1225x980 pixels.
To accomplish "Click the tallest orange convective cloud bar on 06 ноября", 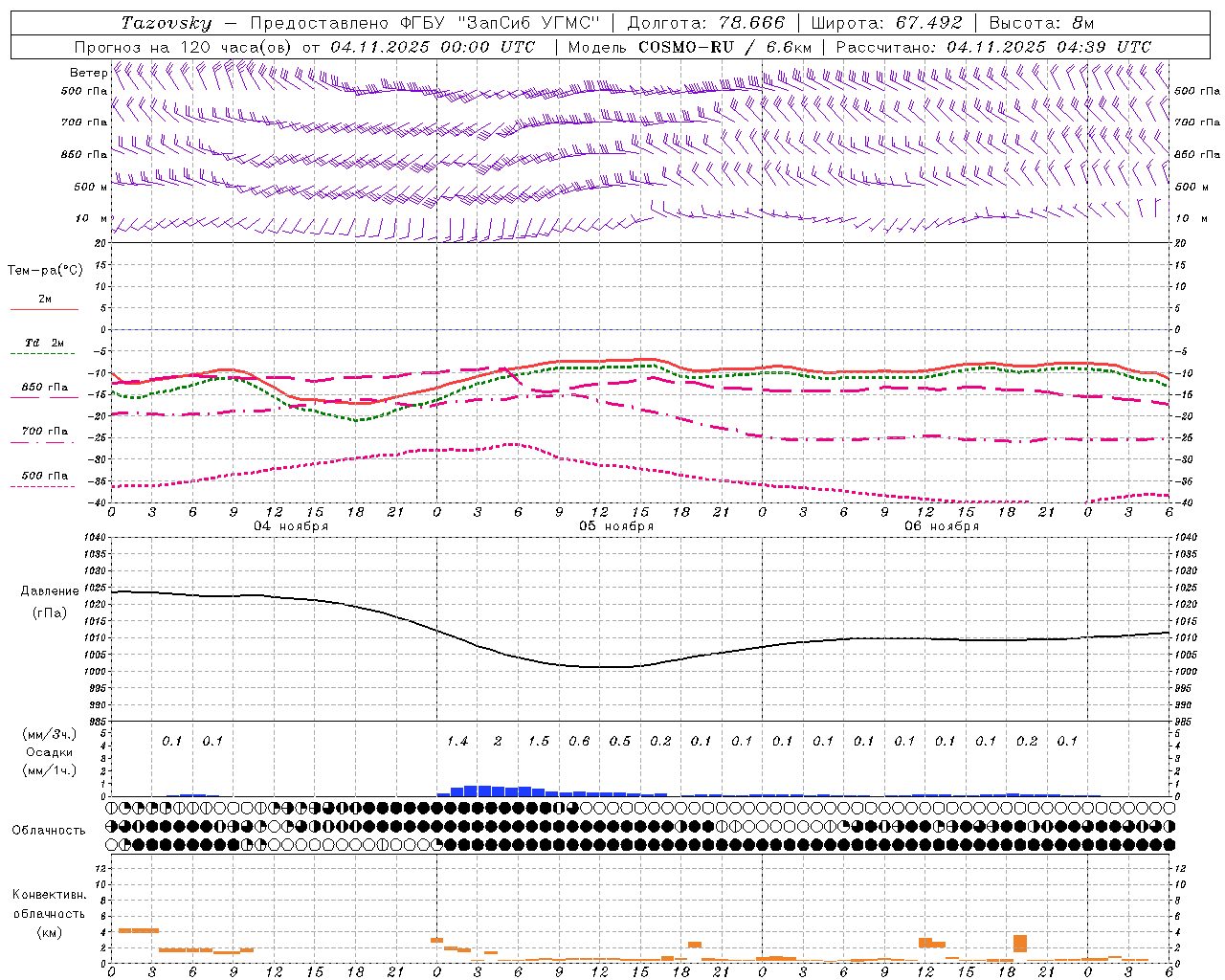I will (1020, 944).
